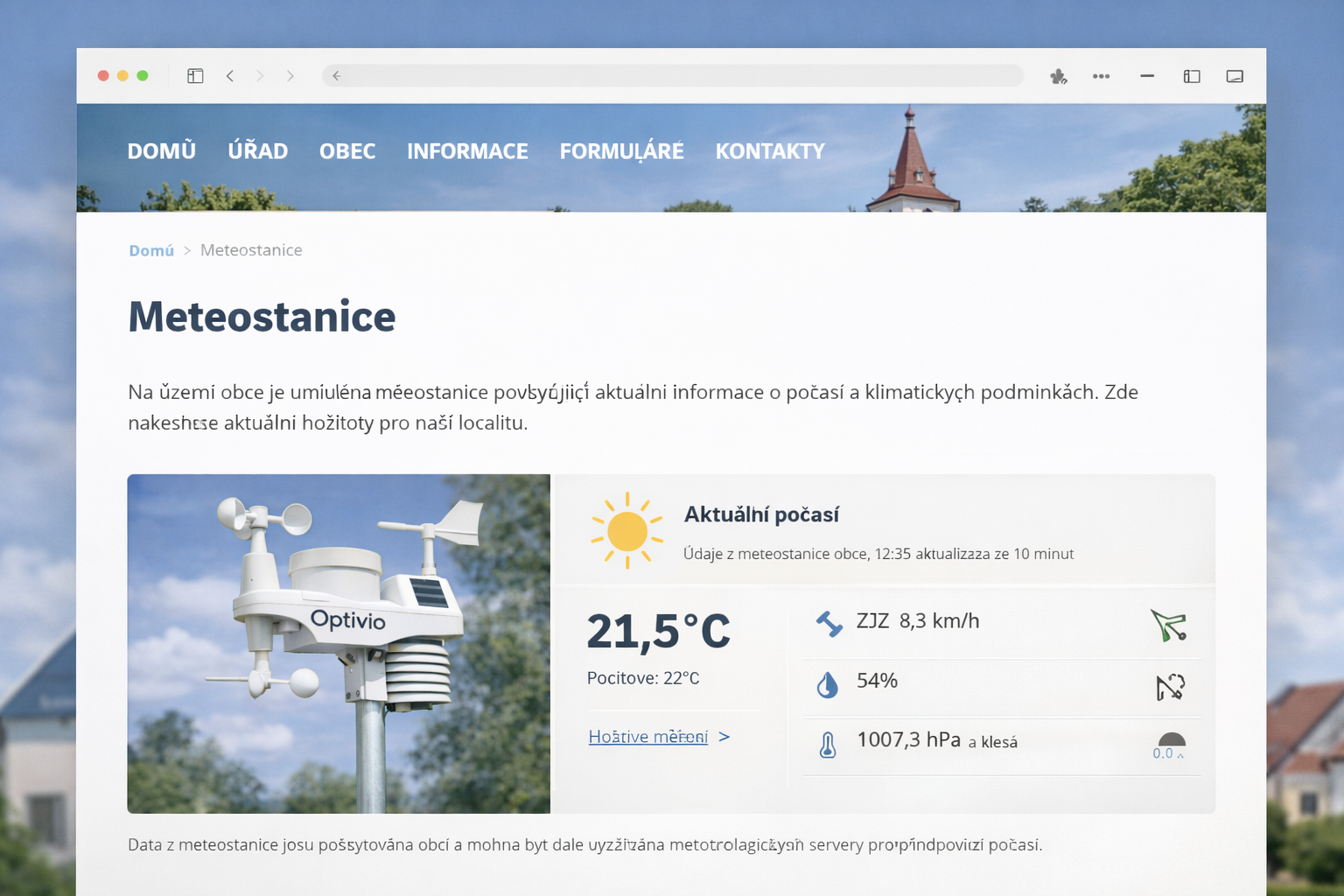Click the sun weather icon
Screen dimensions: 1344x896
626,531
